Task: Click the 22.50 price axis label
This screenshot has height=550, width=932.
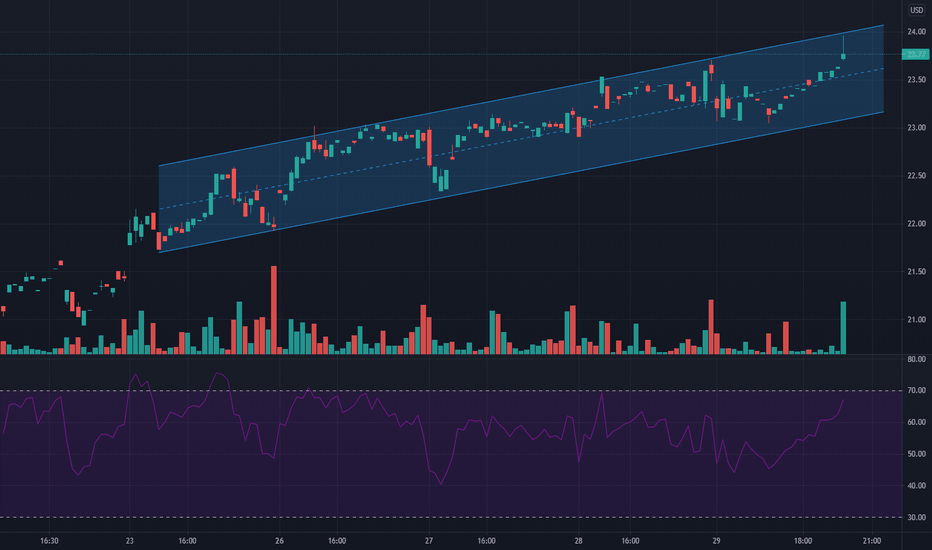Action: coord(915,176)
